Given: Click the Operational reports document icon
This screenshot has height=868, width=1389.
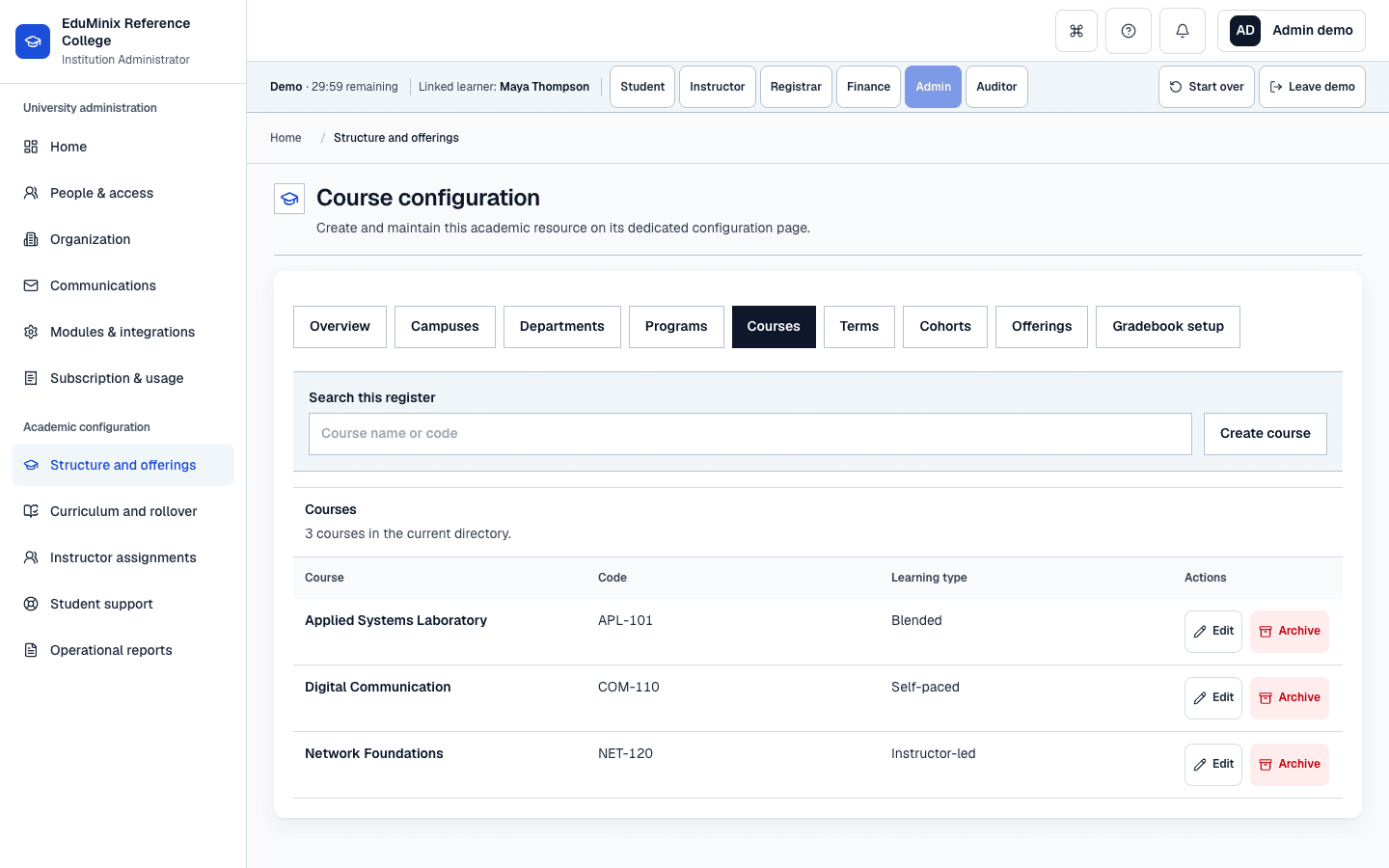Looking at the screenshot, I should tap(31, 650).
